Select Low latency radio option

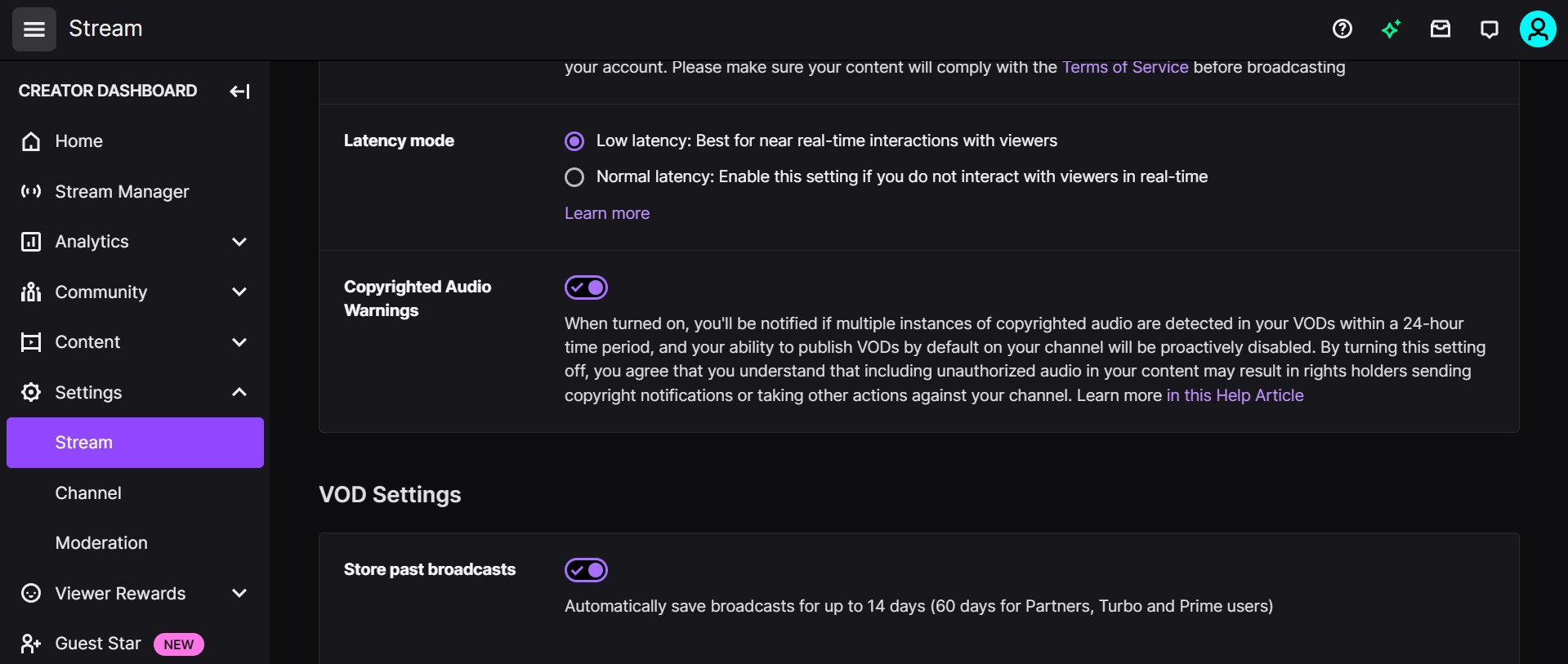point(574,141)
